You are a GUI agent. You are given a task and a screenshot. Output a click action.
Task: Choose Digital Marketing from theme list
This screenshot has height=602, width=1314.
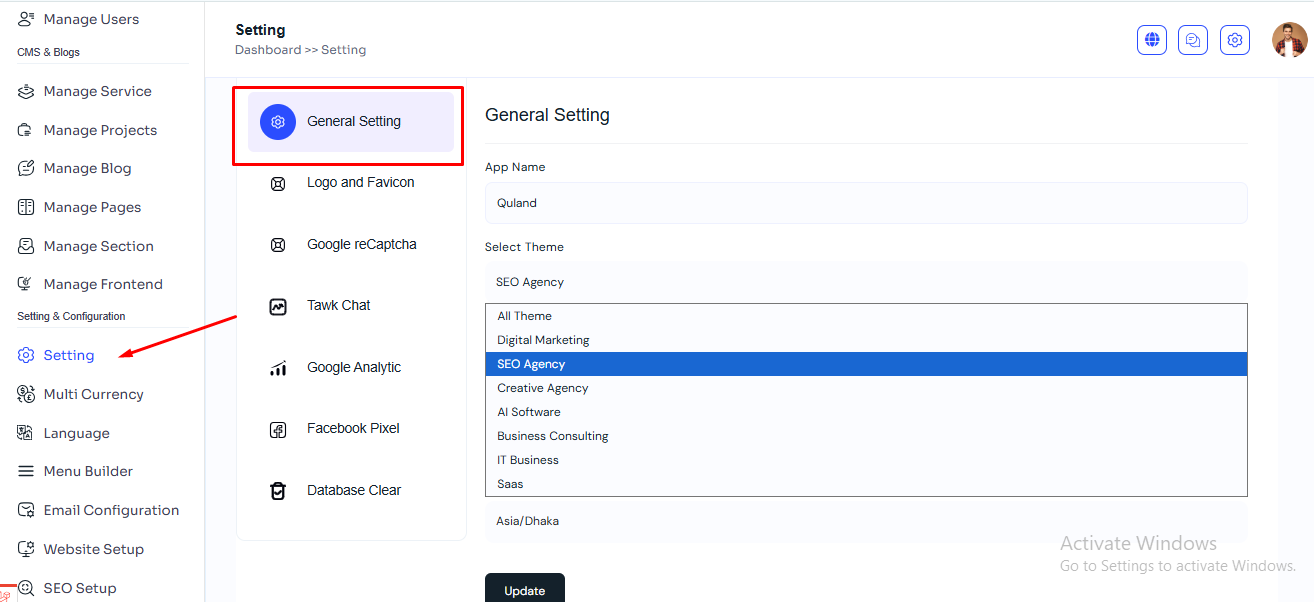click(543, 340)
